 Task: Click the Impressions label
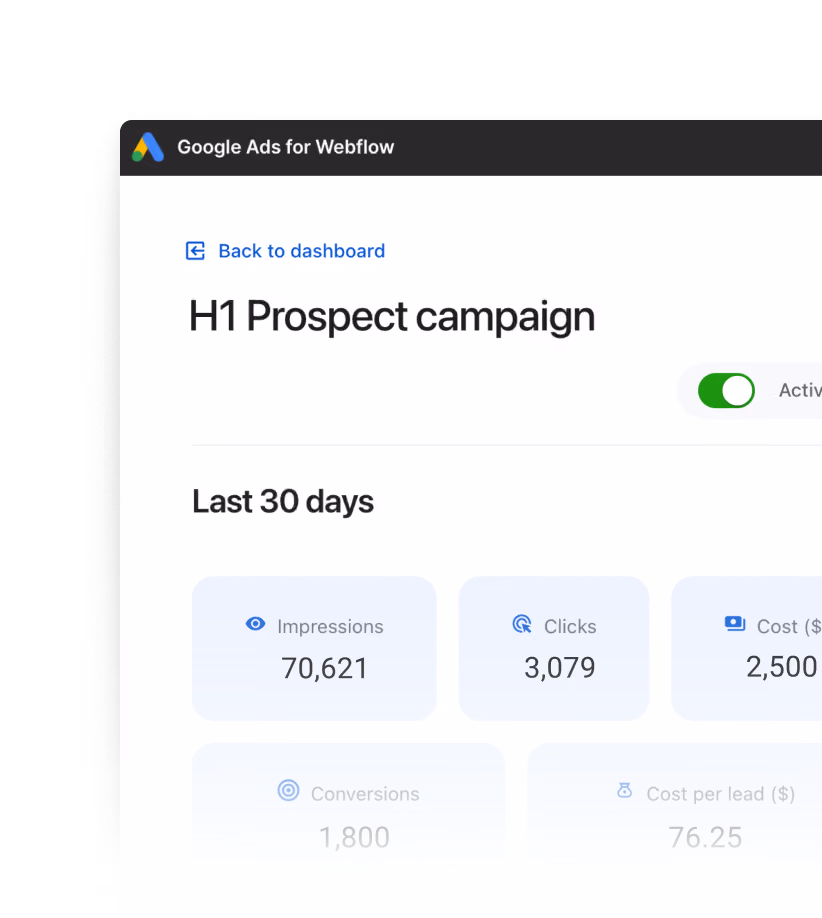pos(330,626)
